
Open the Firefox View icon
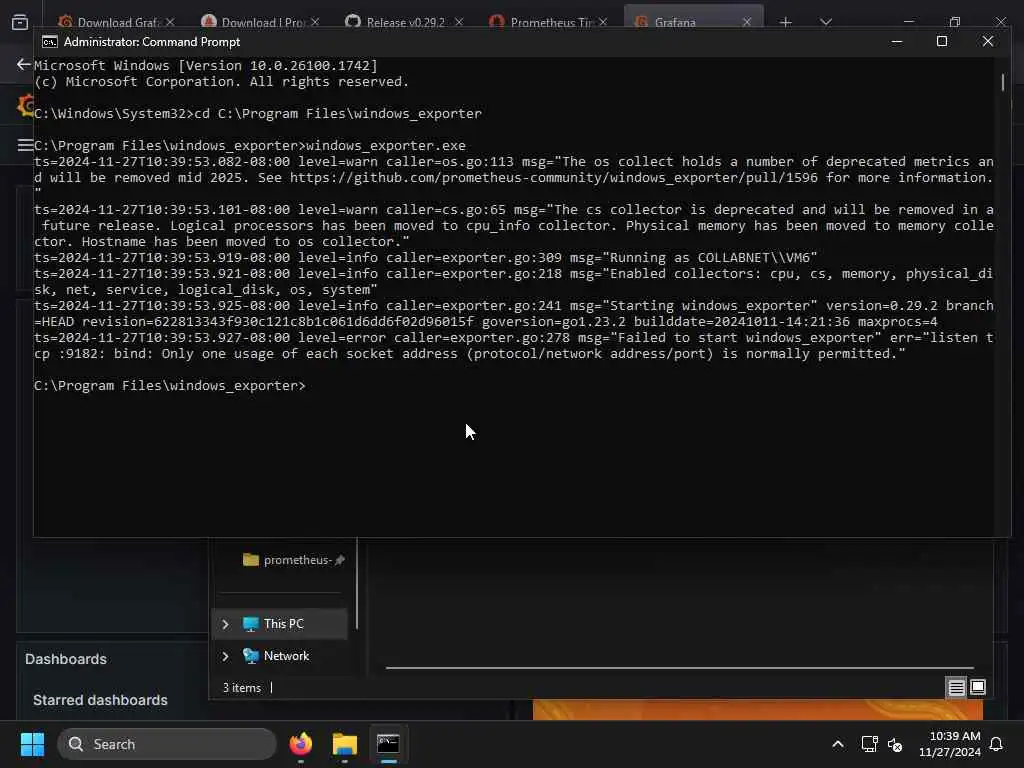20,22
